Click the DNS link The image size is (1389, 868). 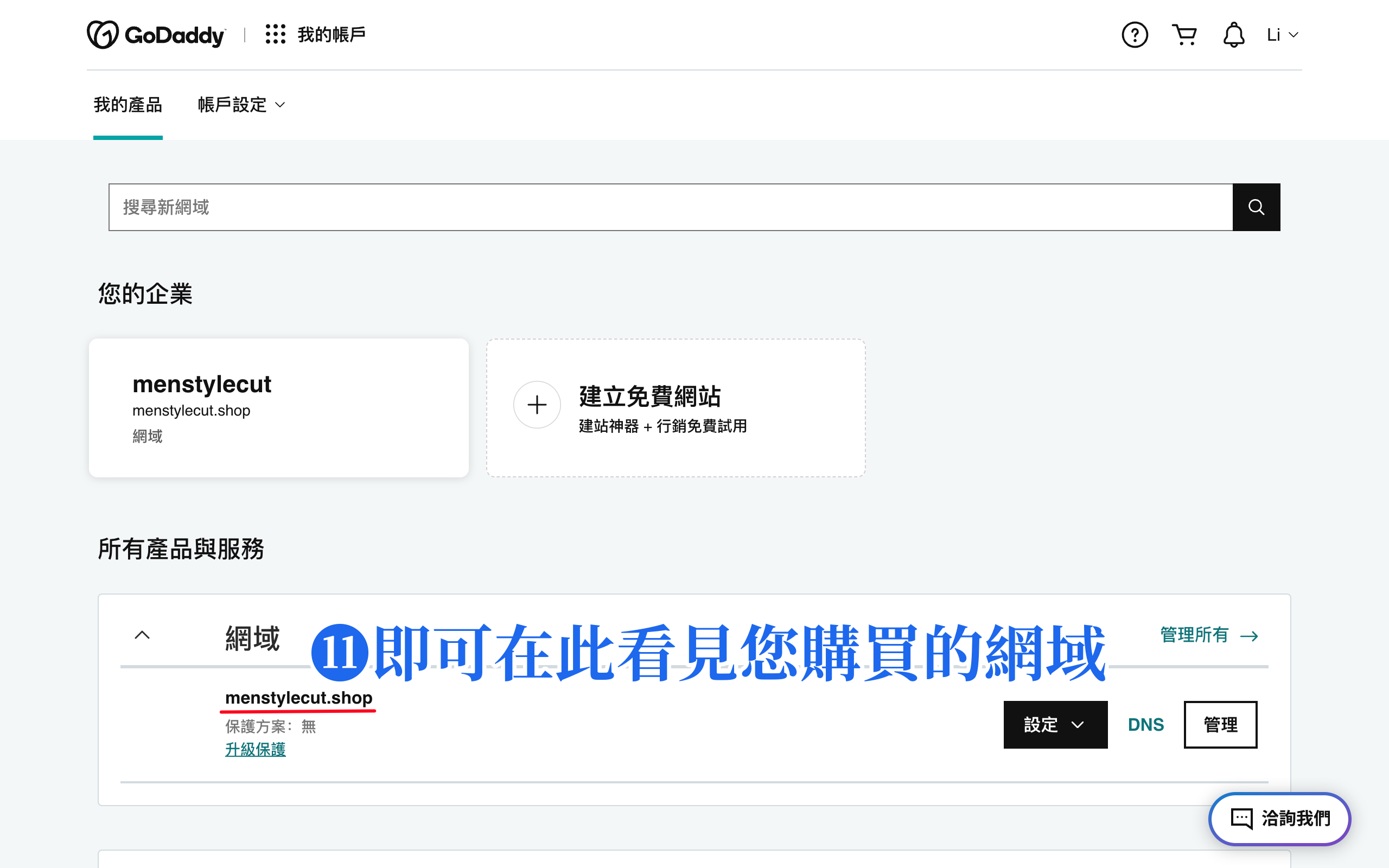click(x=1145, y=724)
